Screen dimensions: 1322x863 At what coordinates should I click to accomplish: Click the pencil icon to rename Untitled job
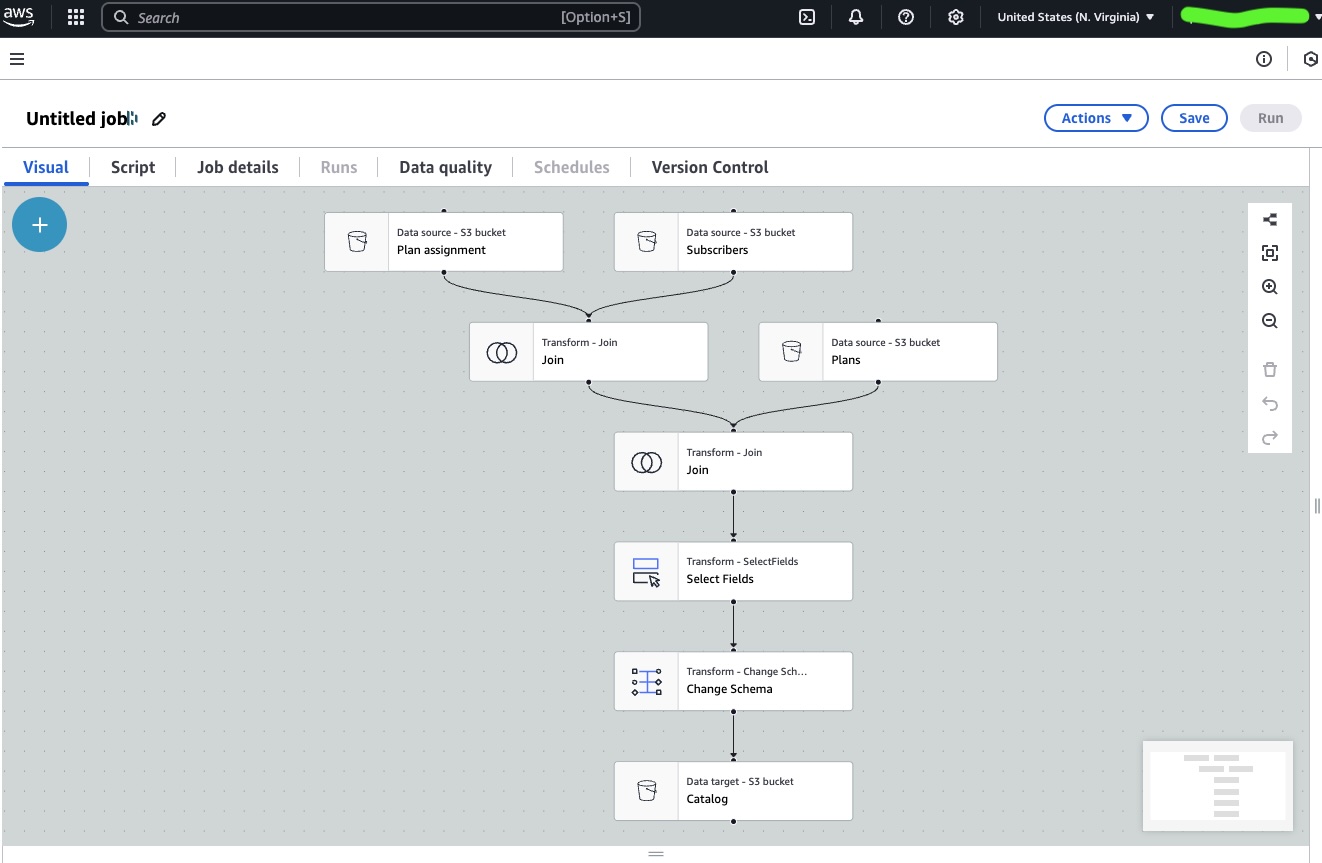coord(159,118)
